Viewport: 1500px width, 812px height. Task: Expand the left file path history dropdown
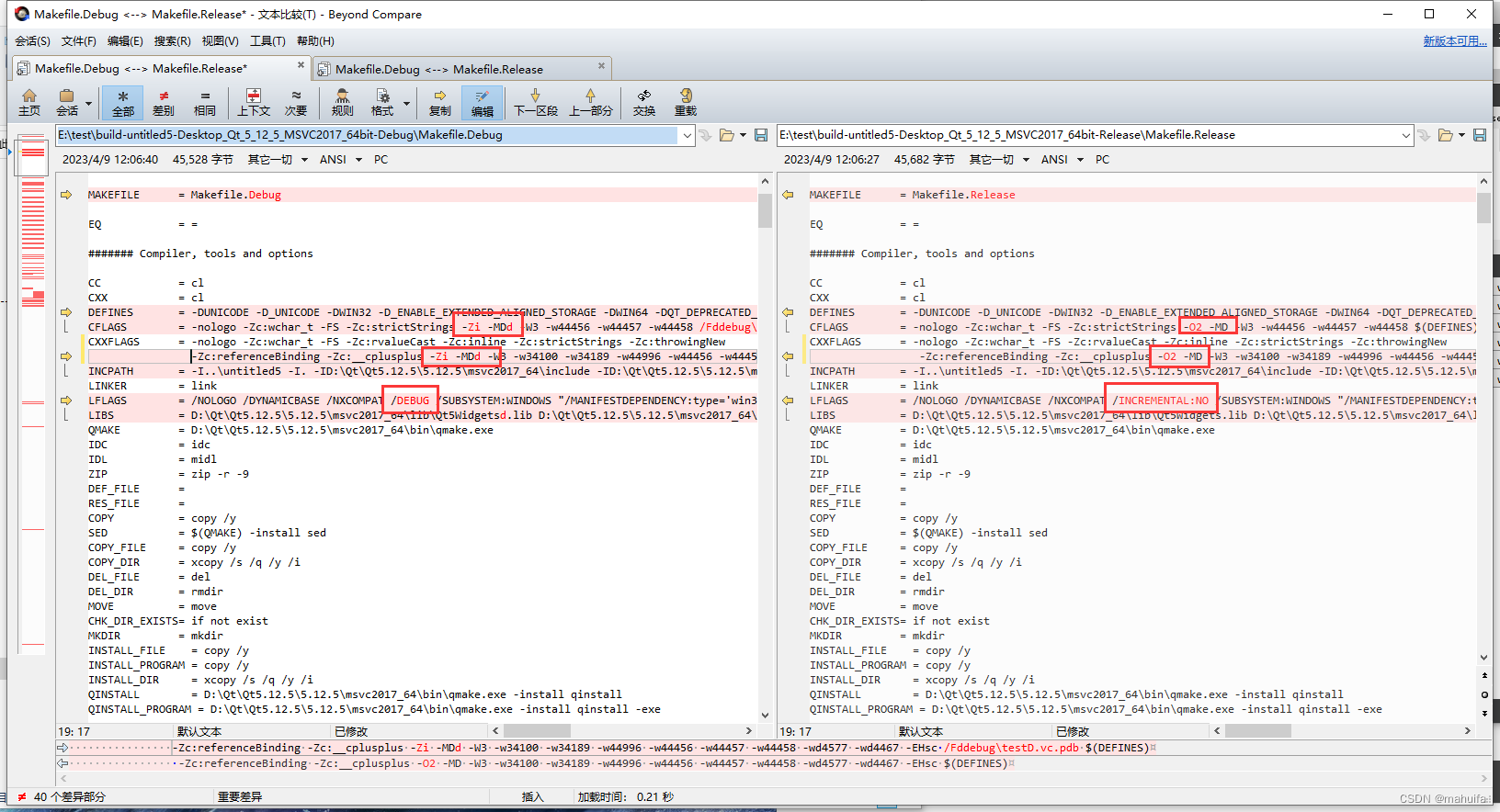(687, 135)
